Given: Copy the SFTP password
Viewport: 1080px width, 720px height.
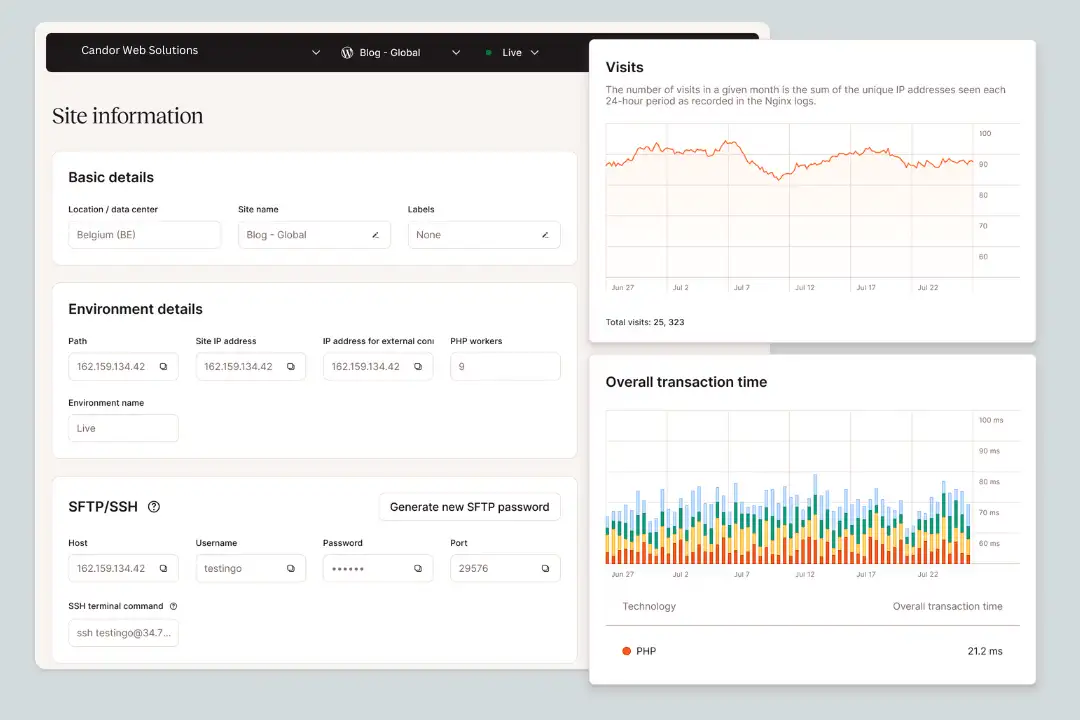Looking at the screenshot, I should point(418,568).
